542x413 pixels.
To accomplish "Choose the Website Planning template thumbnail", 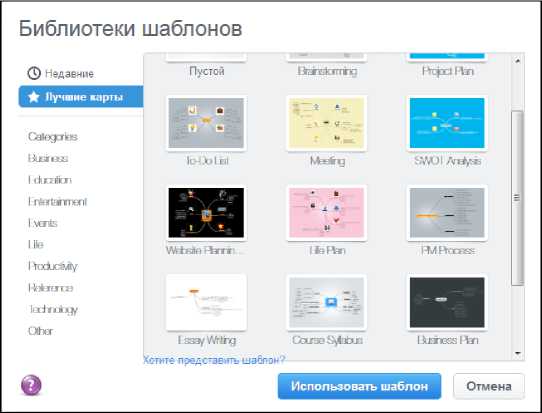I will point(206,213).
